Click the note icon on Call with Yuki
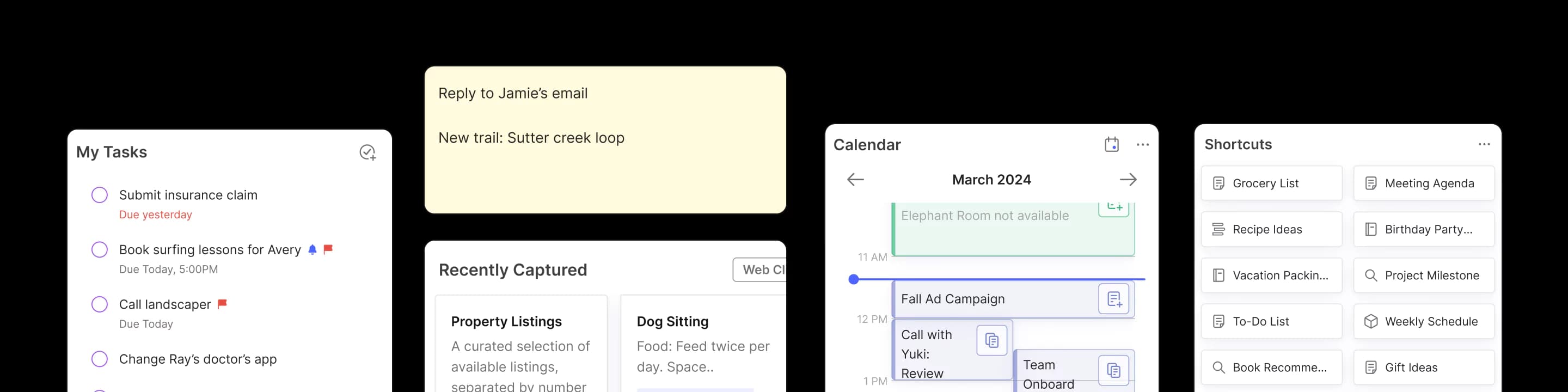 tap(991, 340)
